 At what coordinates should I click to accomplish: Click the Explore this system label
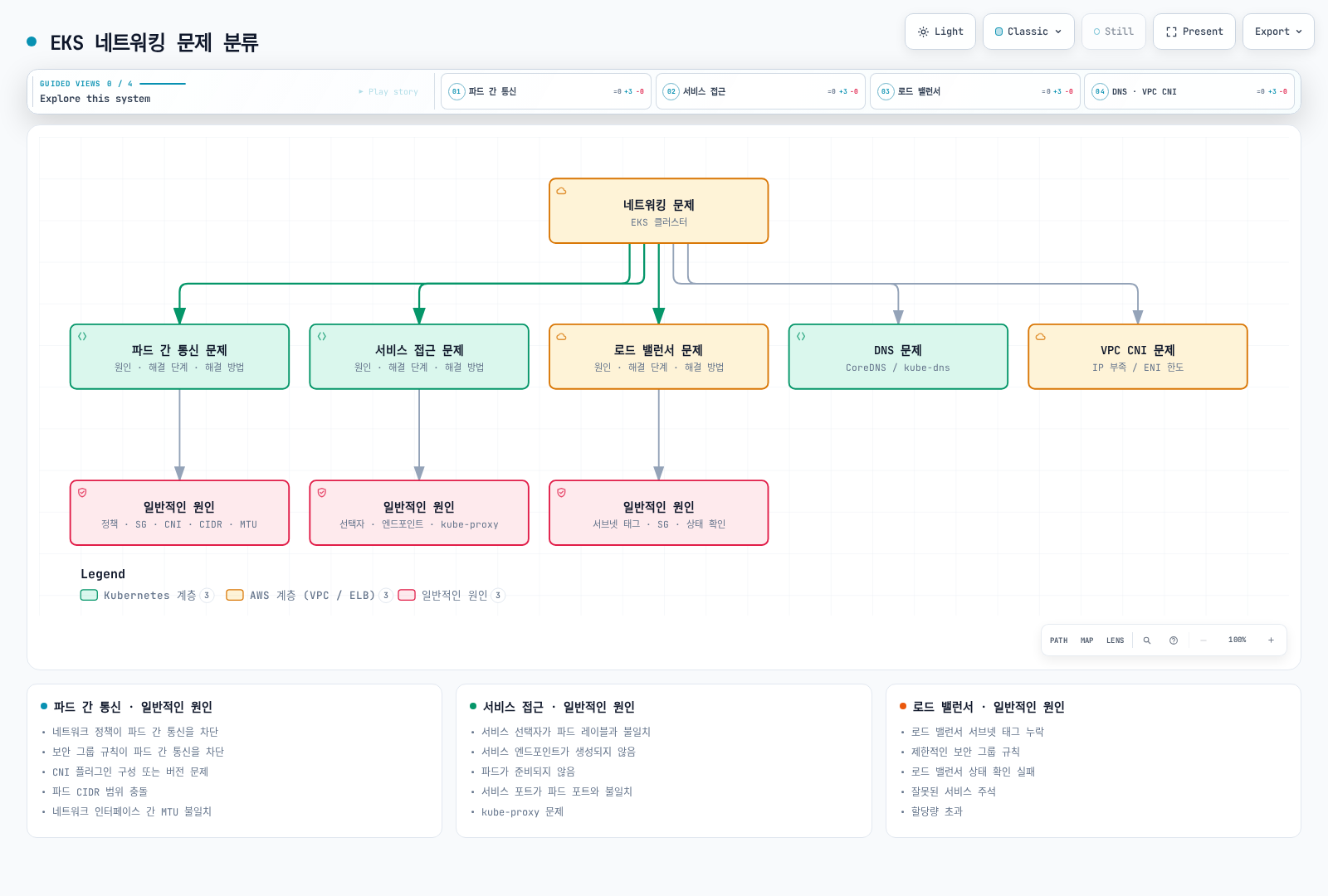pyautogui.click(x=95, y=99)
